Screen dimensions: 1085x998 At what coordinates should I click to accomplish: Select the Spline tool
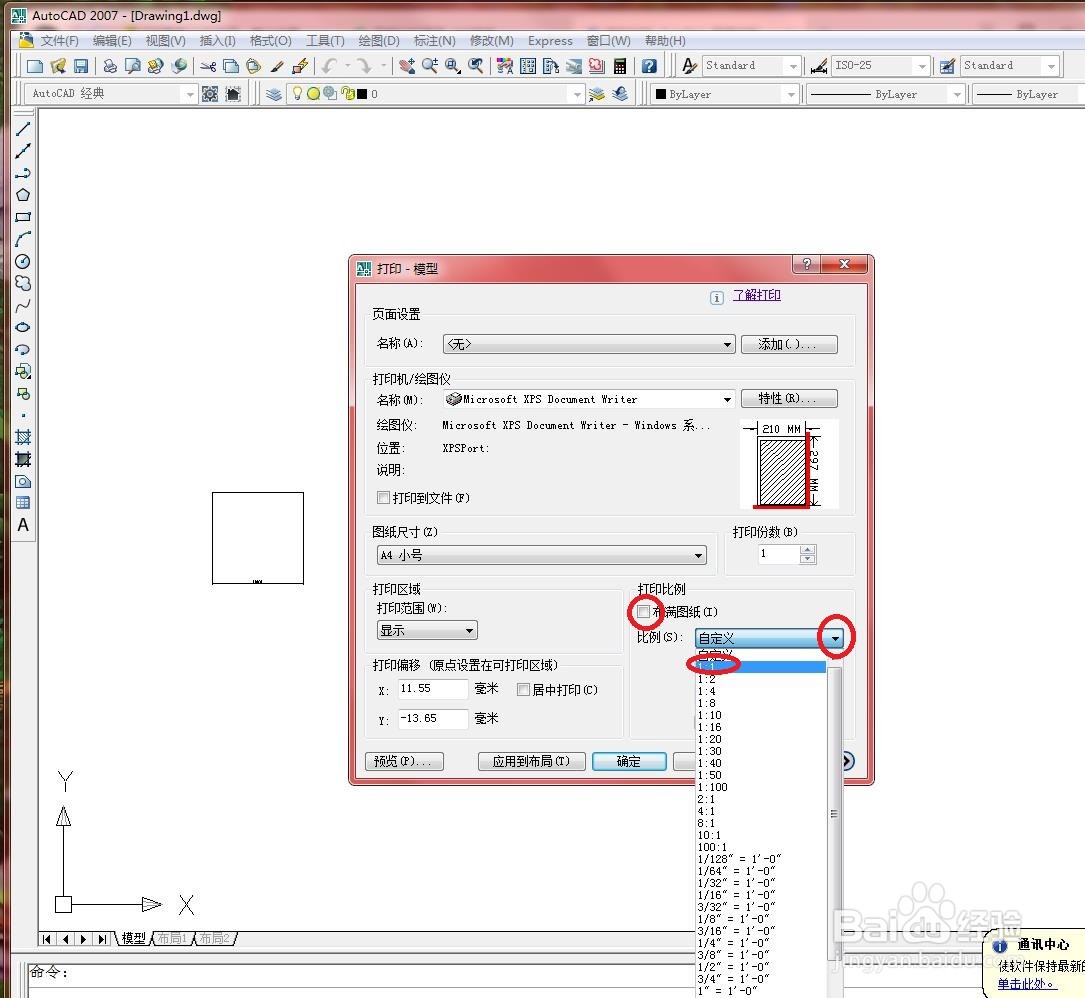coord(23,305)
